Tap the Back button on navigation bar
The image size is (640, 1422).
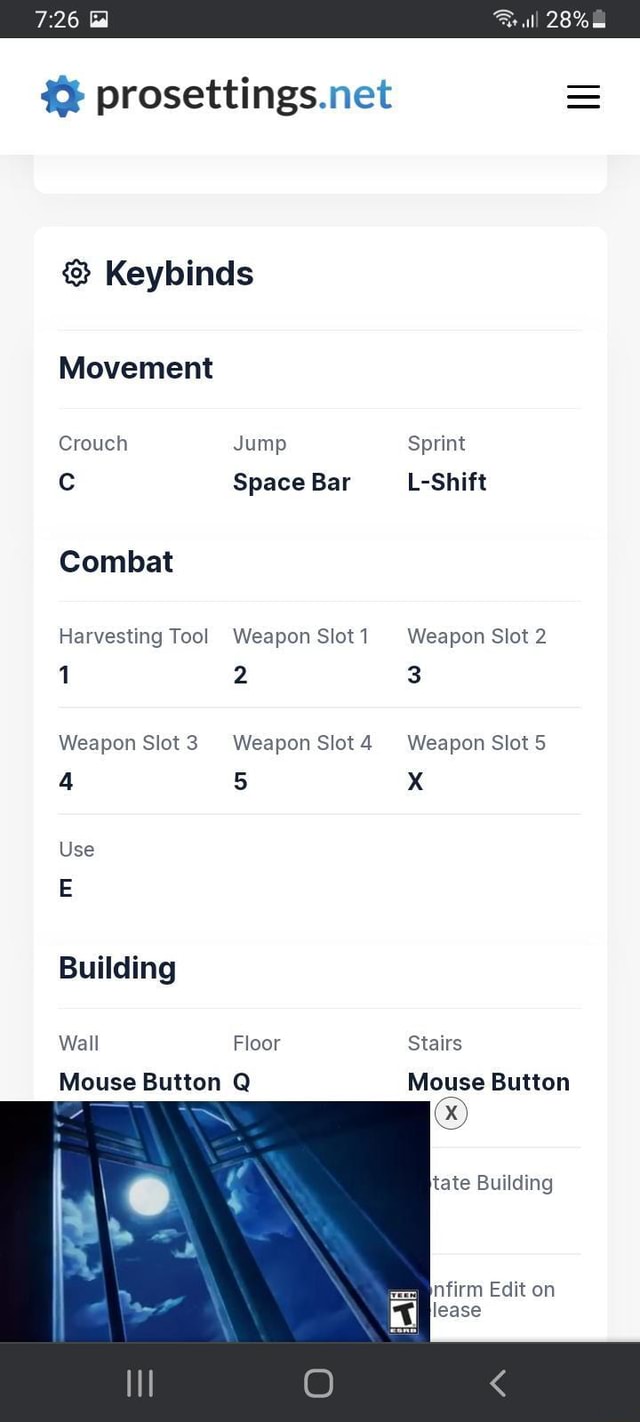pyautogui.click(x=498, y=1382)
